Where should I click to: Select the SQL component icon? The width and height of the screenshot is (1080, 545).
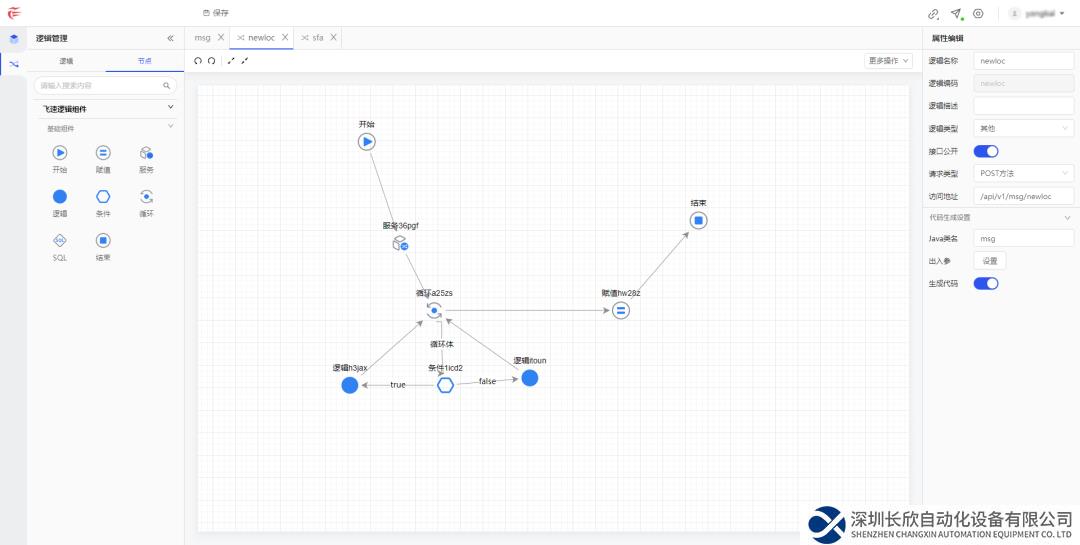(x=59, y=240)
